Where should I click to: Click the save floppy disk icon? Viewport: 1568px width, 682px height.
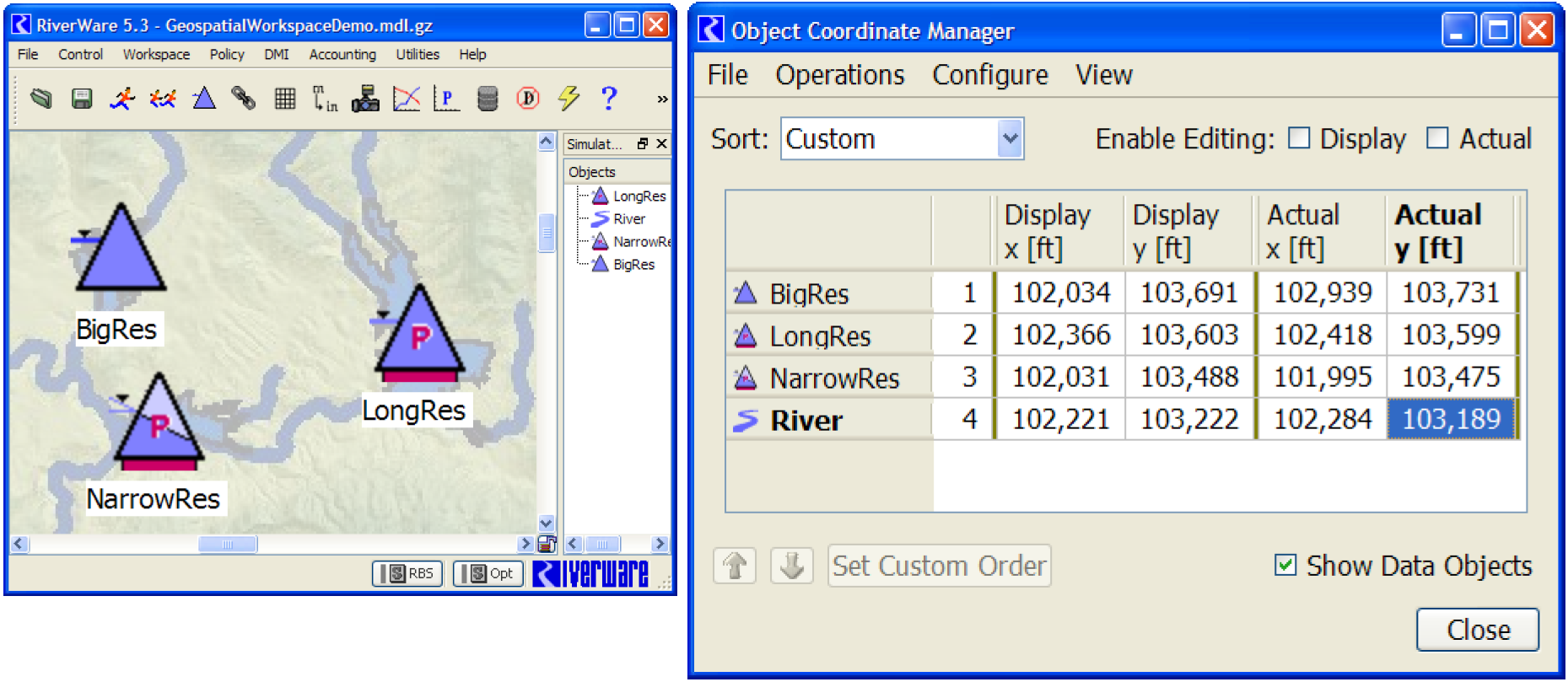point(82,99)
